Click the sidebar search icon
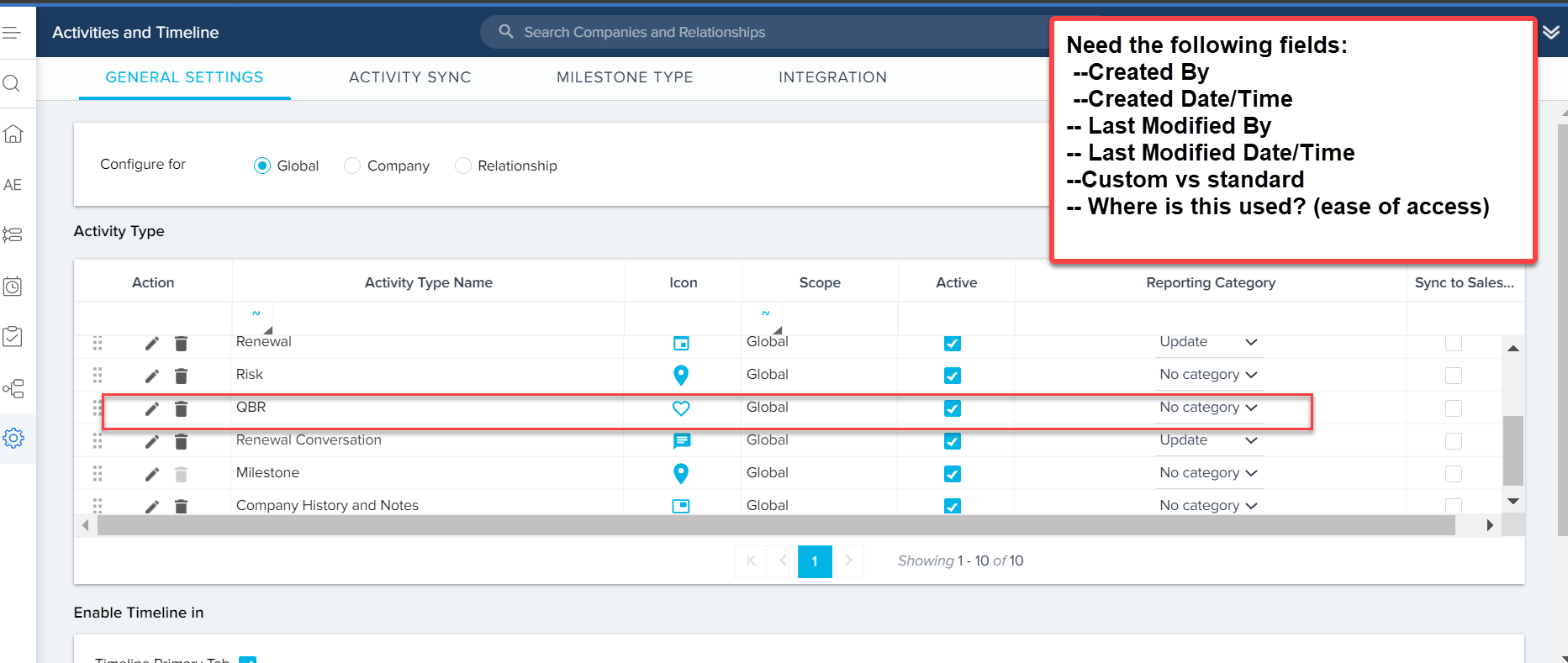This screenshot has width=1568, height=663. [12, 83]
